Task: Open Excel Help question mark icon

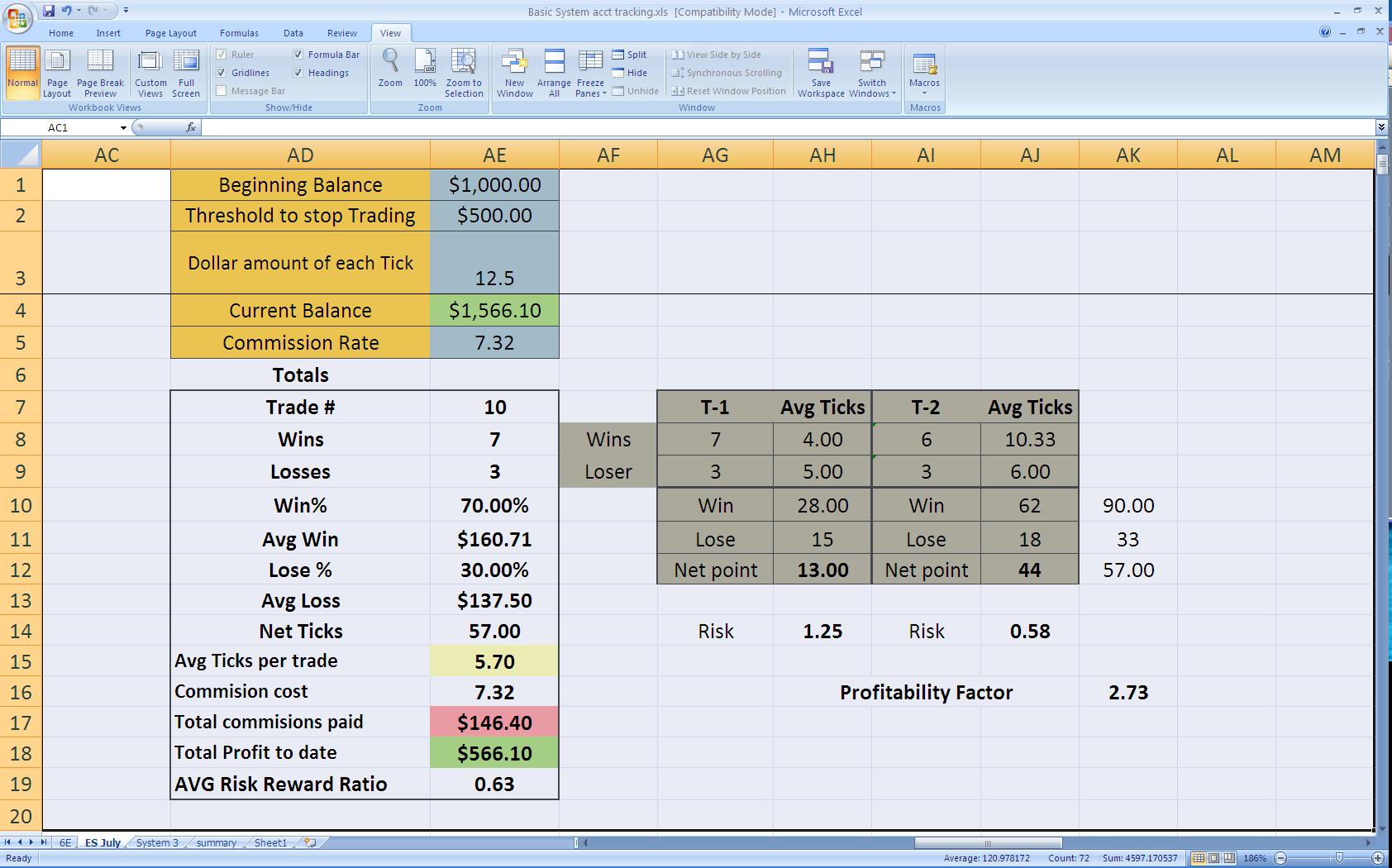Action: [1325, 32]
